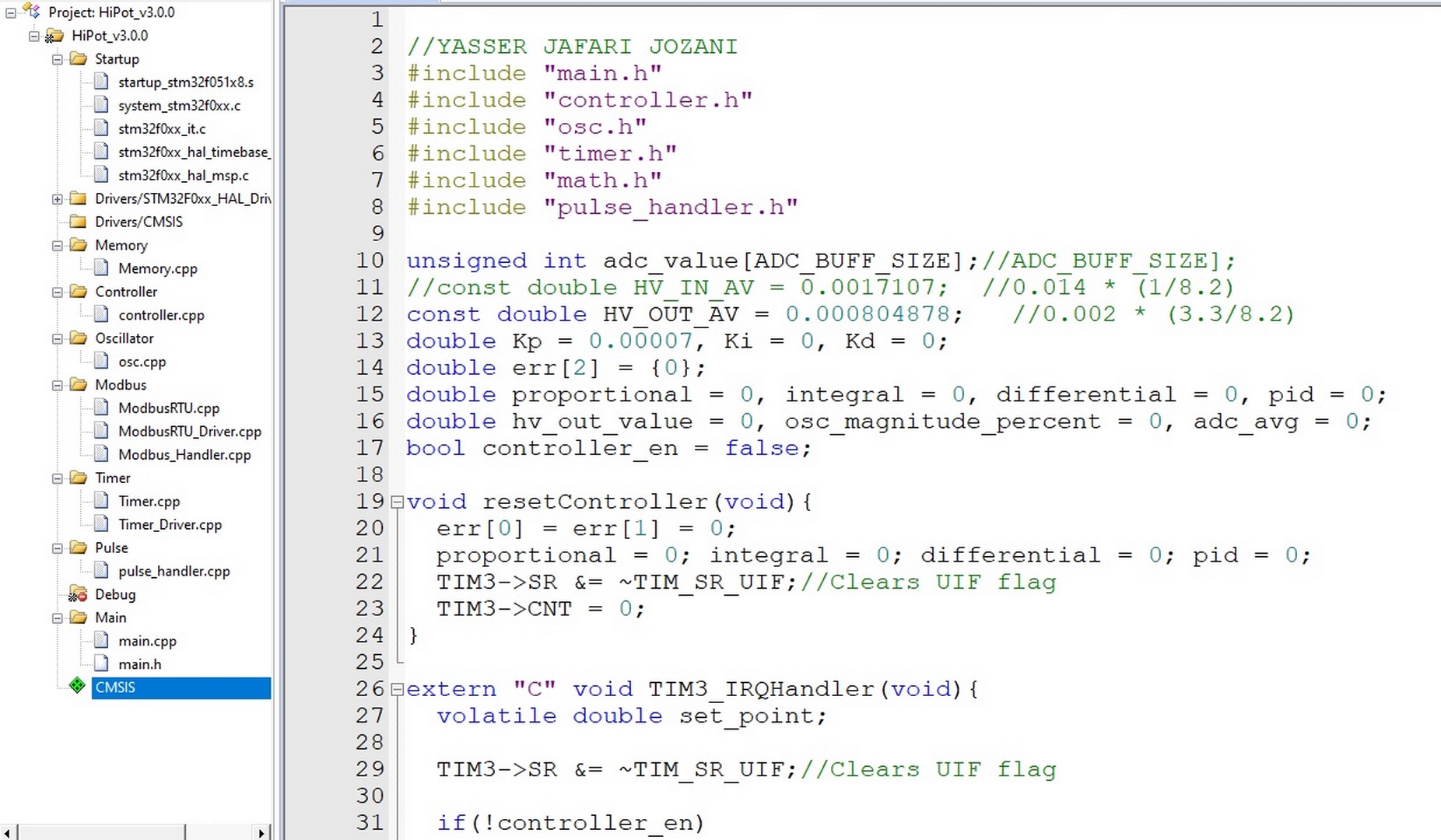The height and width of the screenshot is (840, 1441).
Task: Click the HiPot_v3.0.0 target folder icon
Action: tap(54, 36)
